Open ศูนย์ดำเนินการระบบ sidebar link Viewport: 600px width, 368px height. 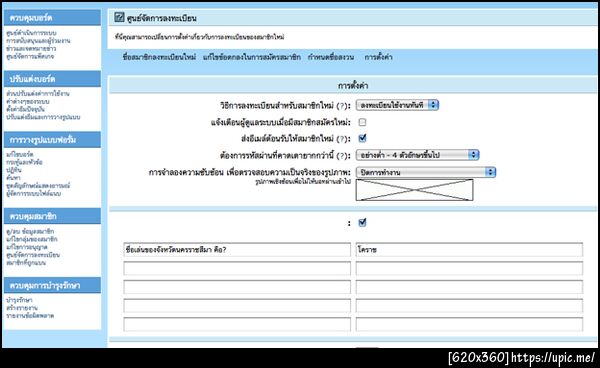[31, 33]
